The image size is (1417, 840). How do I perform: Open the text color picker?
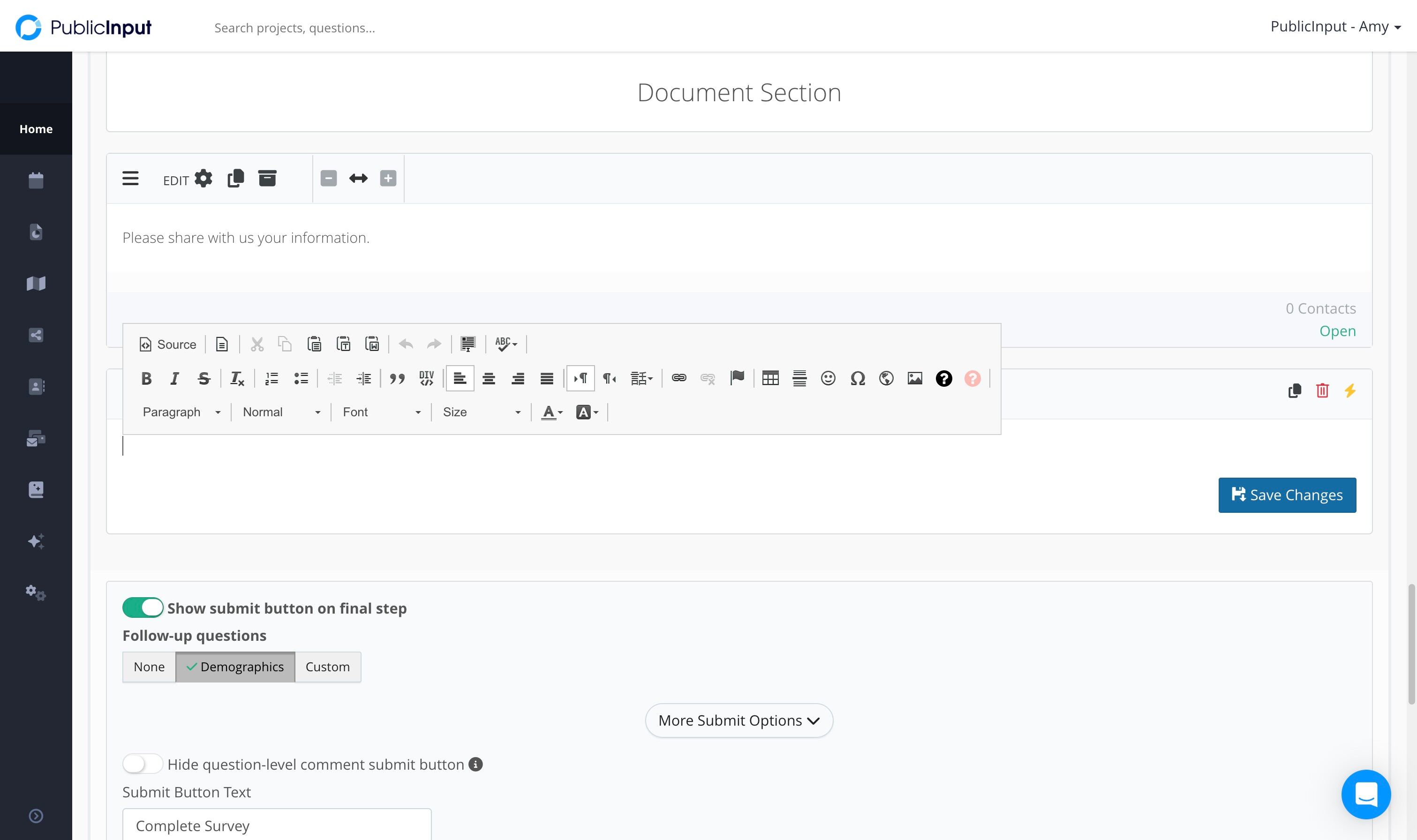coord(551,412)
